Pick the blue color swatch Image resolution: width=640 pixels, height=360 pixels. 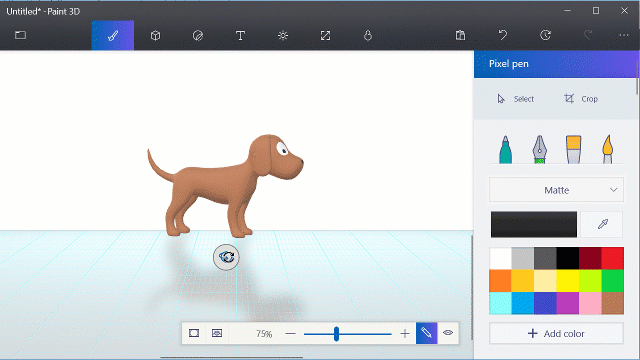coord(523,303)
